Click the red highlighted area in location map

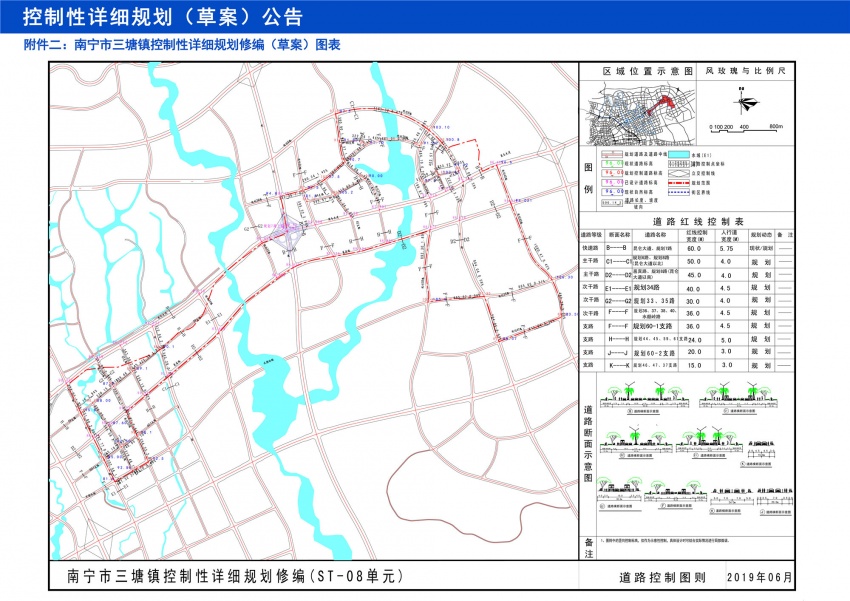(662, 105)
